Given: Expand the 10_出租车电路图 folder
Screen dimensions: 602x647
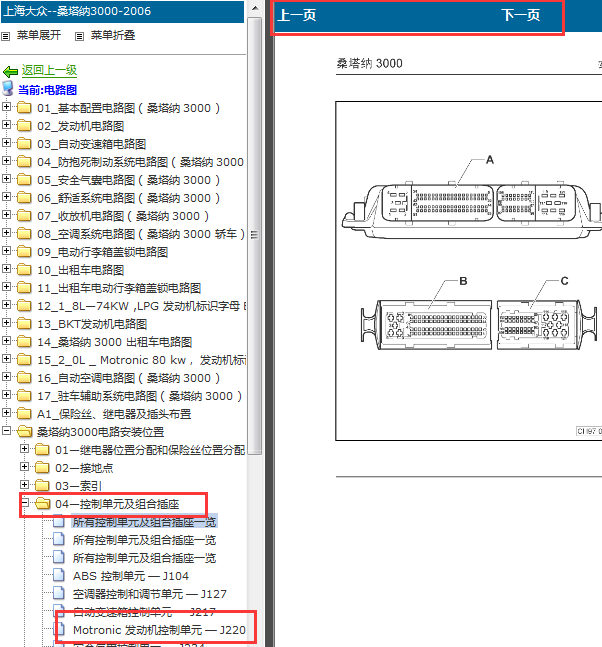Looking at the screenshot, I should click(x=6, y=269).
